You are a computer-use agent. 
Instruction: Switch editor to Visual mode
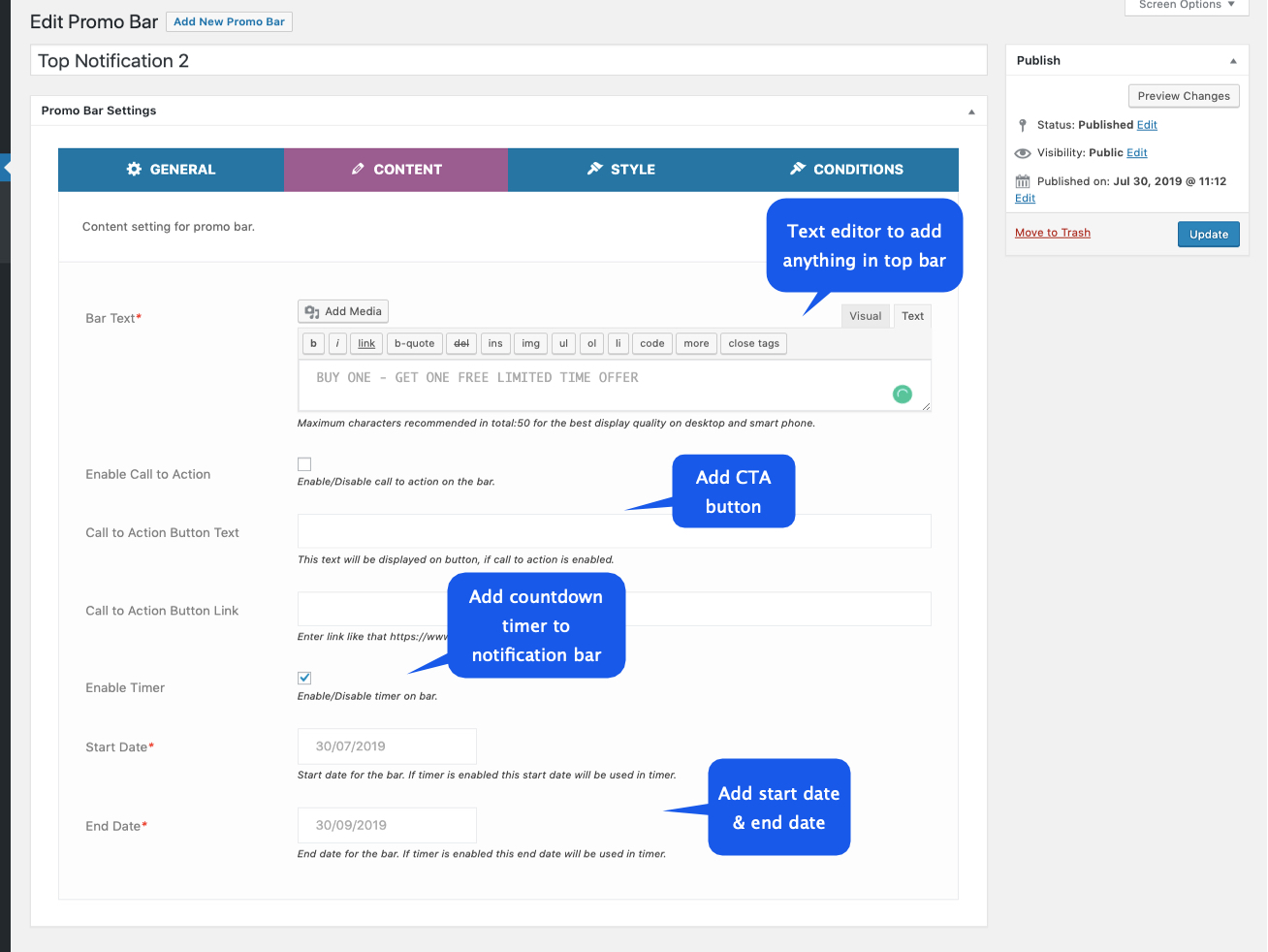point(866,316)
